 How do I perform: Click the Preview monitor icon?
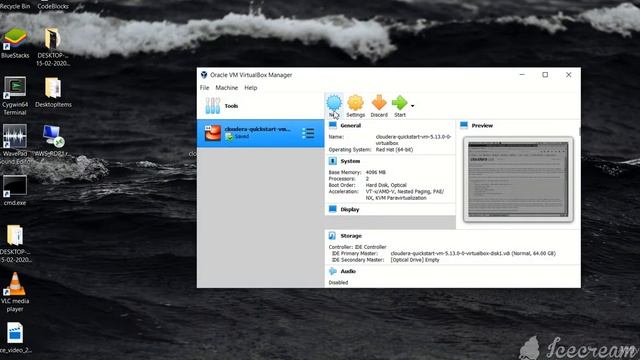coord(464,125)
